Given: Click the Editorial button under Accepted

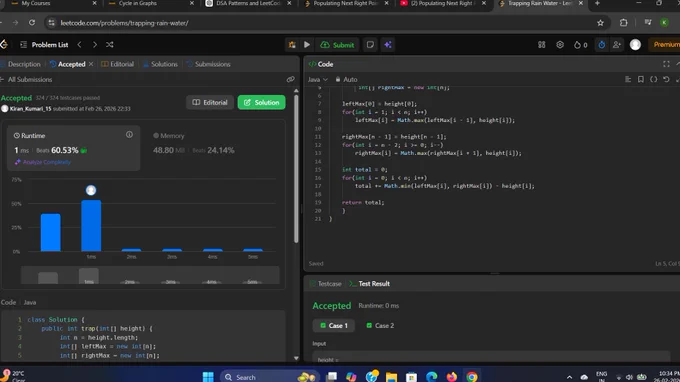Looking at the screenshot, I should 210,102.
